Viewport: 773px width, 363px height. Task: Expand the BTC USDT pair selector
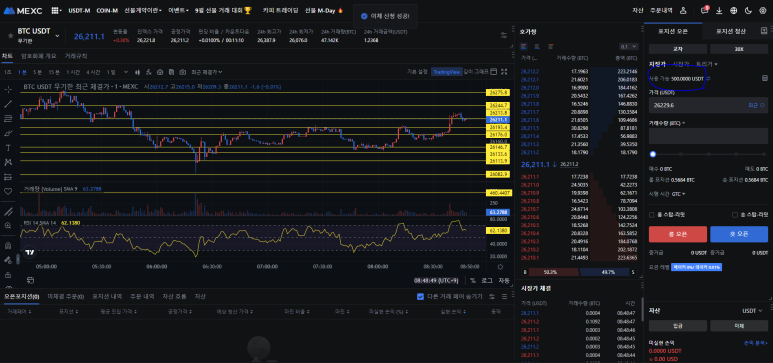58,36
